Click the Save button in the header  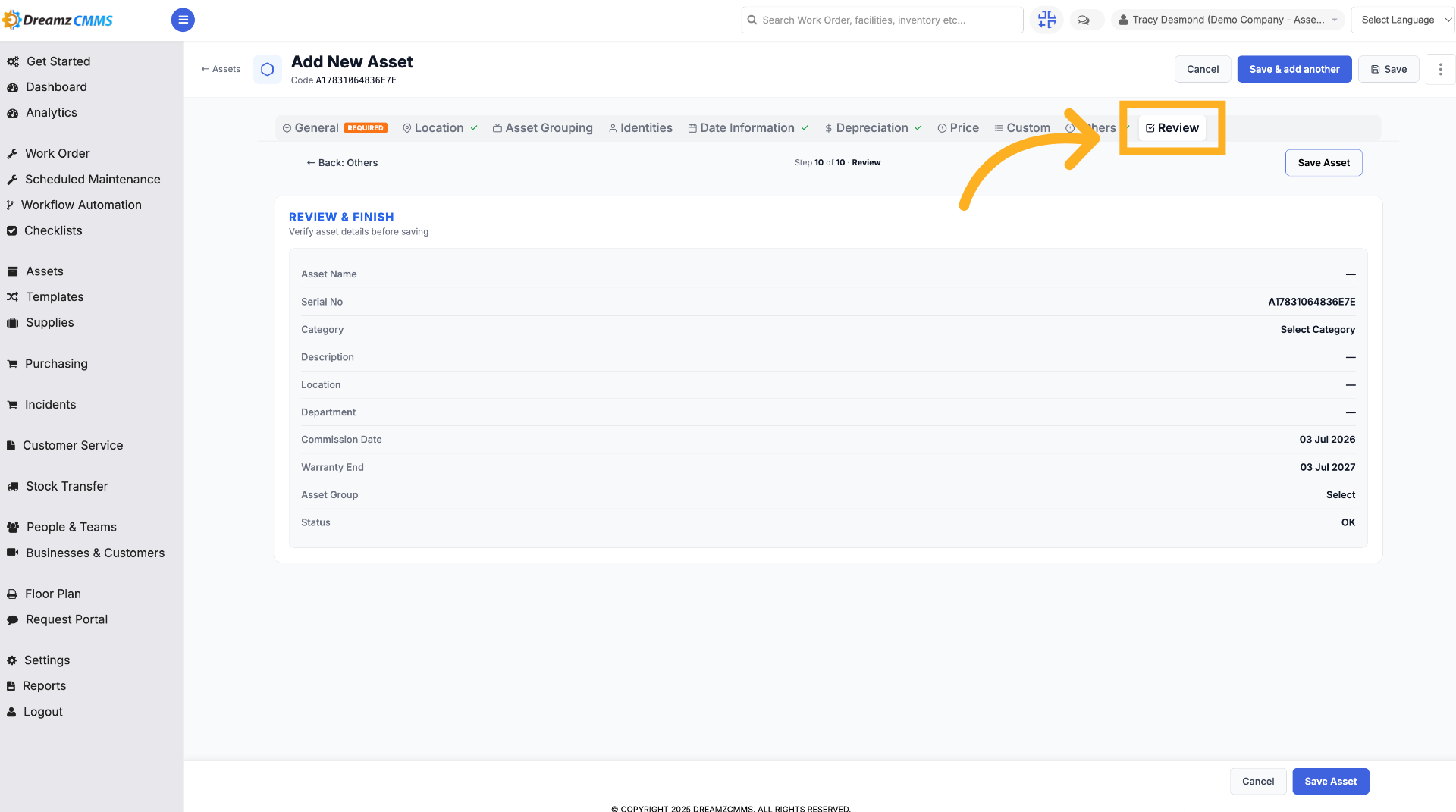pos(1389,69)
